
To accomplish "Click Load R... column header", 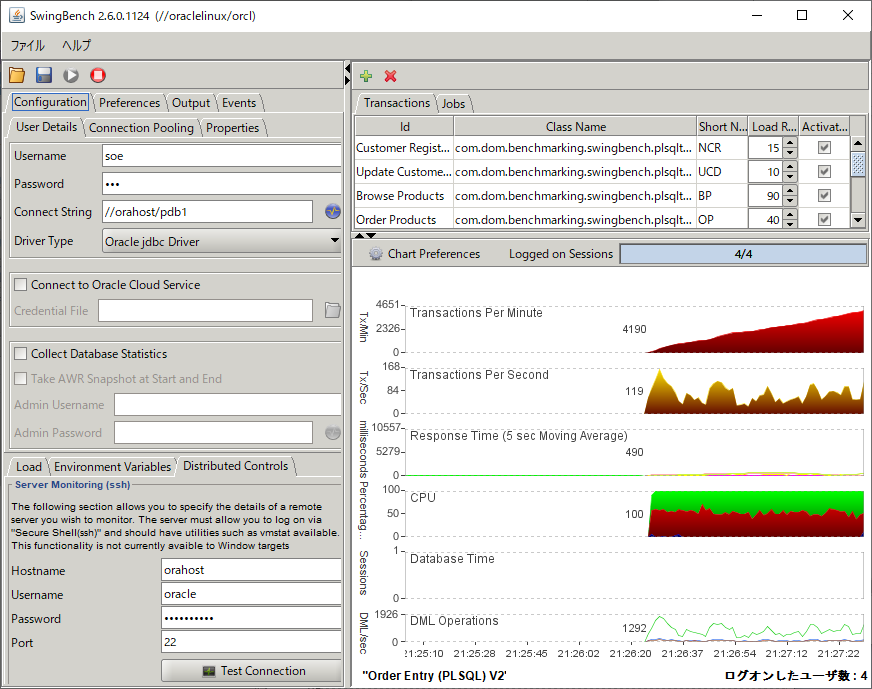I will [774, 127].
